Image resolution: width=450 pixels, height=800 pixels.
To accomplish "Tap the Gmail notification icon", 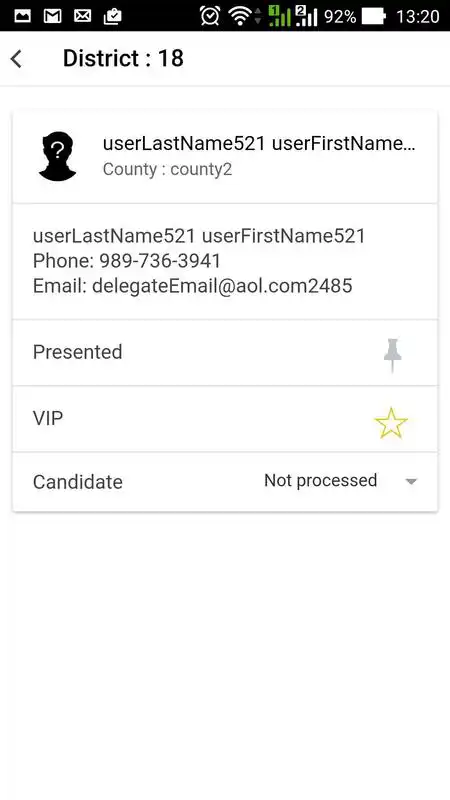I will (52, 16).
